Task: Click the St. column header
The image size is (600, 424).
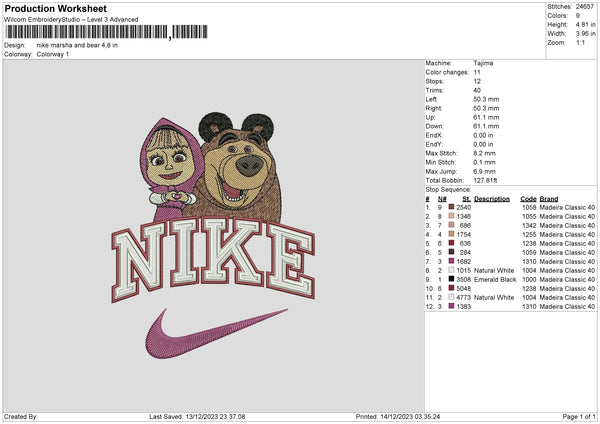Action: (466, 199)
